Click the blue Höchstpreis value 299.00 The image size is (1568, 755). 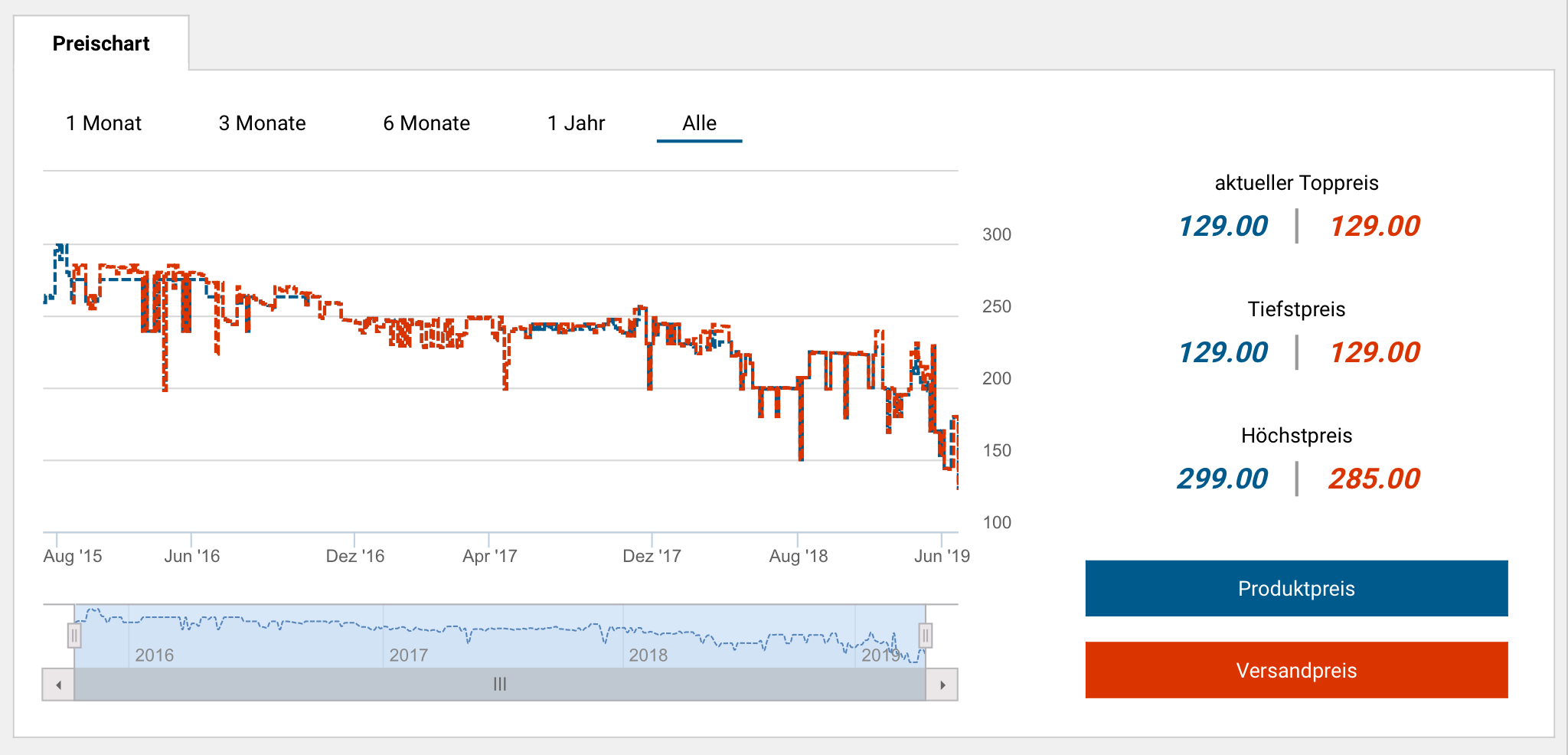tap(1223, 479)
